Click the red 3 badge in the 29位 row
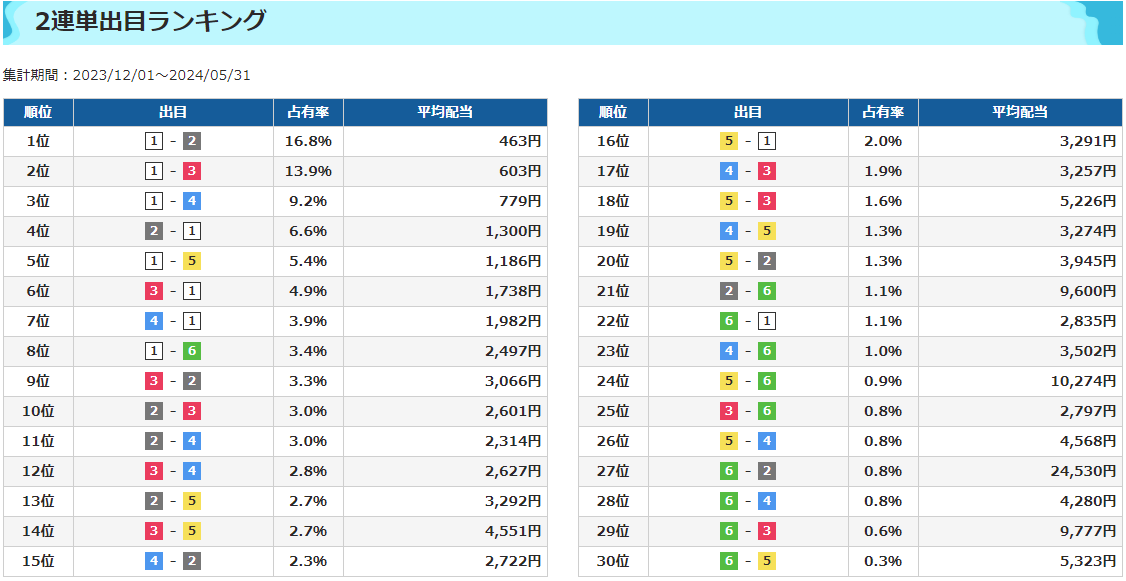 (x=767, y=531)
